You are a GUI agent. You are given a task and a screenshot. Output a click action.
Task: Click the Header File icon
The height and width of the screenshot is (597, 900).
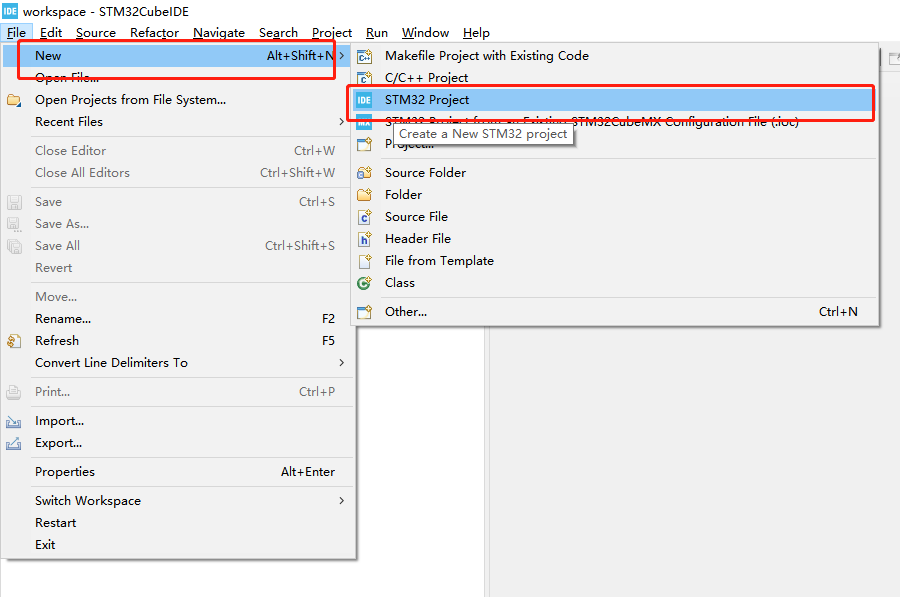pos(364,239)
